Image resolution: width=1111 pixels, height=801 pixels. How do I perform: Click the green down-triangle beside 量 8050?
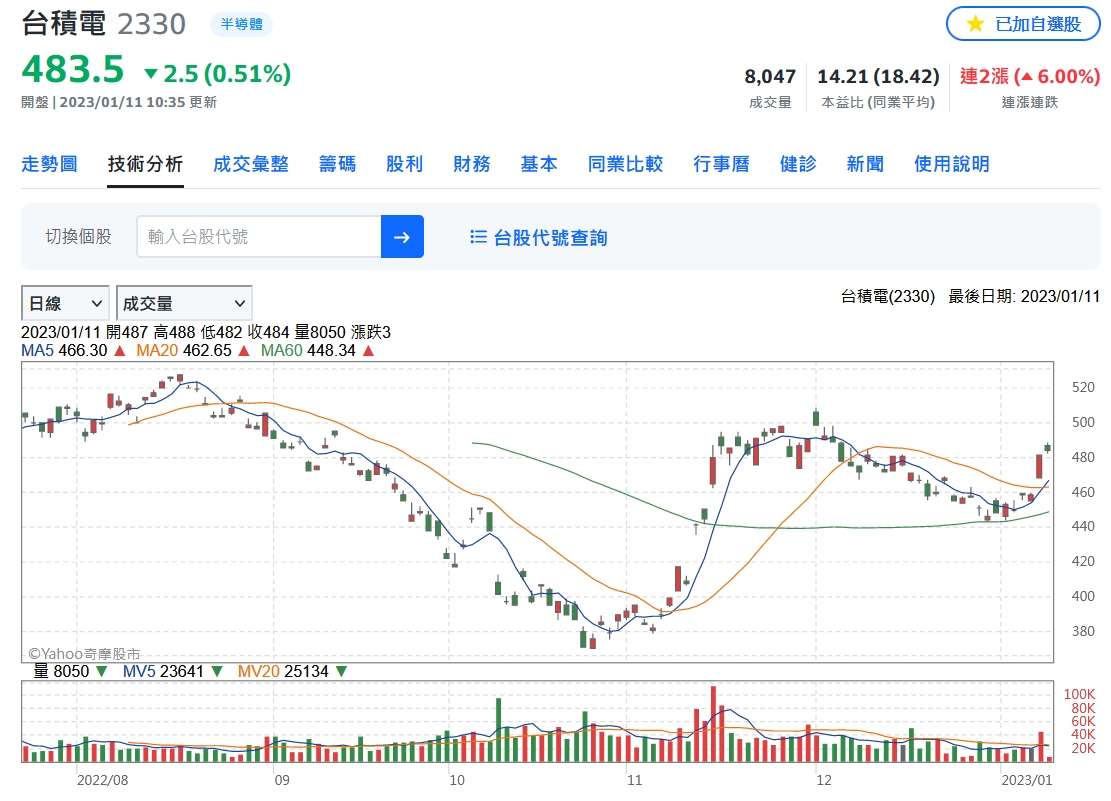101,671
